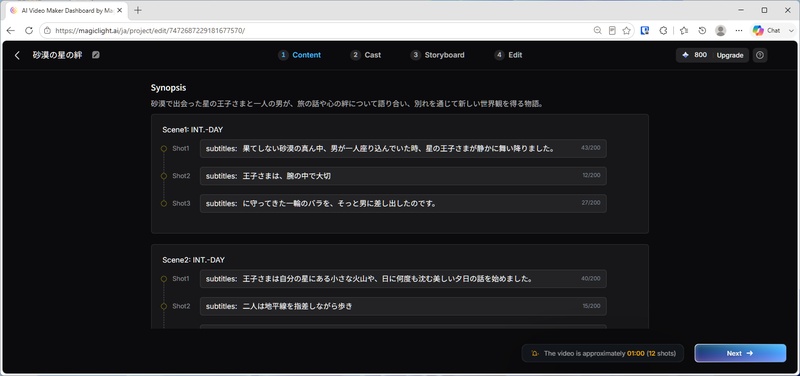The height and width of the screenshot is (376, 800).
Task: Click the Scene1: INT.-DAY heading
Action: [x=192, y=130]
